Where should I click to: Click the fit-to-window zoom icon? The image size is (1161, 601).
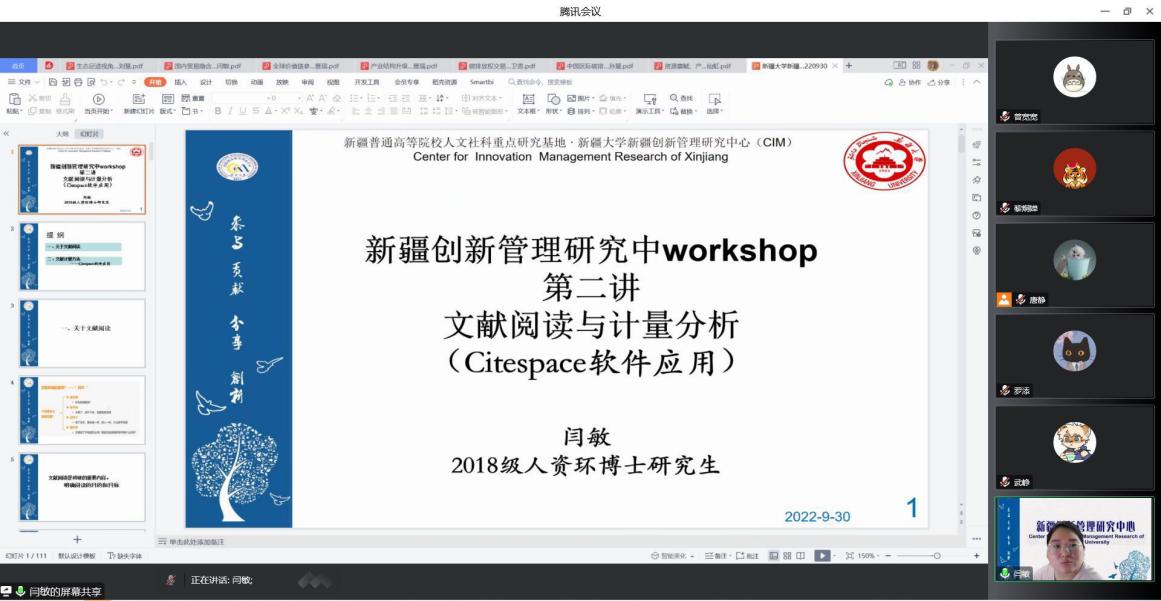click(850, 556)
